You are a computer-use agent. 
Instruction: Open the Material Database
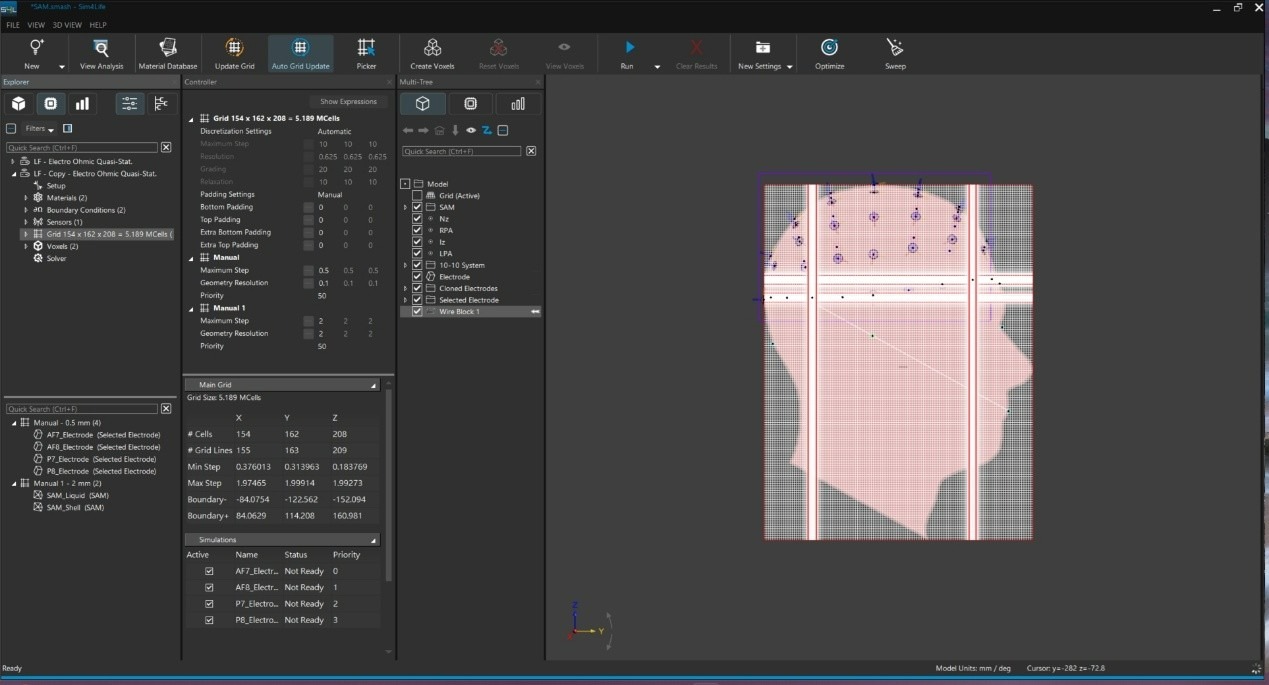coord(167,48)
